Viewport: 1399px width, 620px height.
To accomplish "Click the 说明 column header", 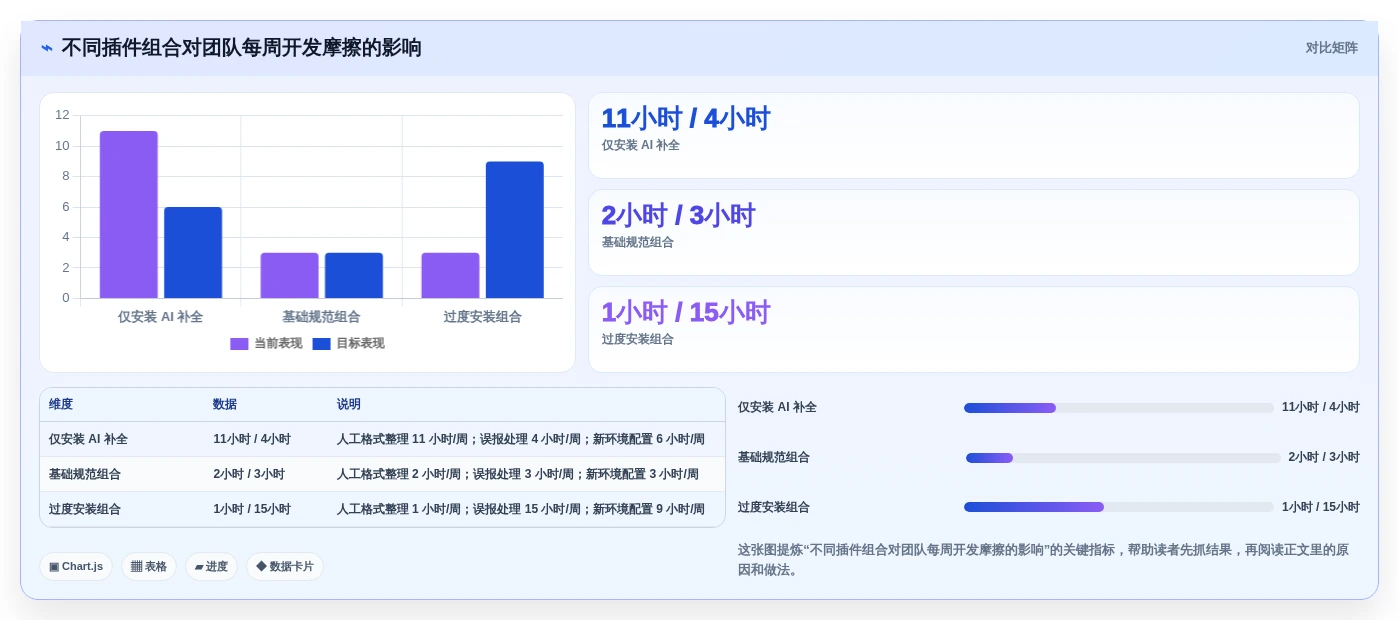I will click(349, 404).
